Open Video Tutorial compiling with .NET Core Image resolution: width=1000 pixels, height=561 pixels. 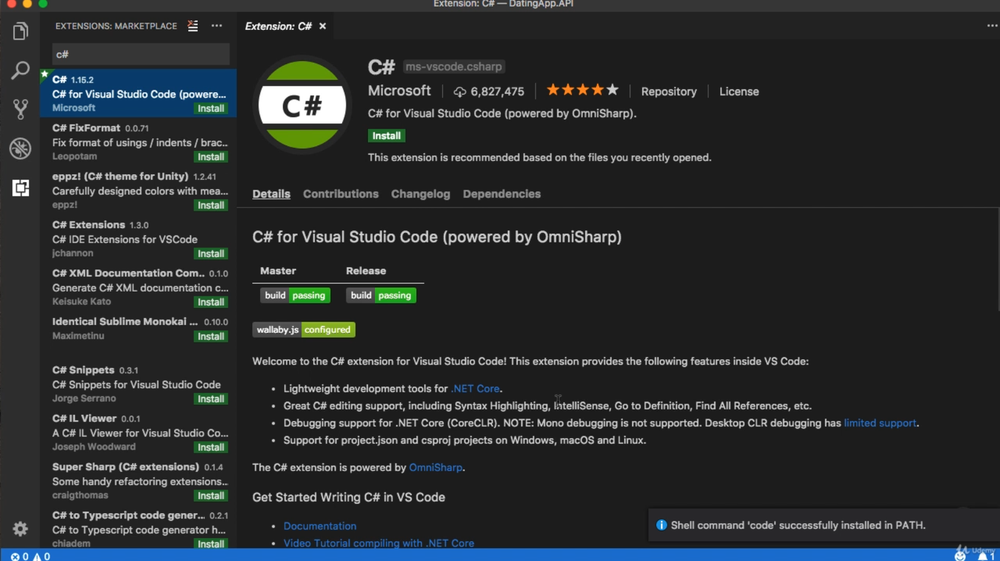(x=379, y=543)
